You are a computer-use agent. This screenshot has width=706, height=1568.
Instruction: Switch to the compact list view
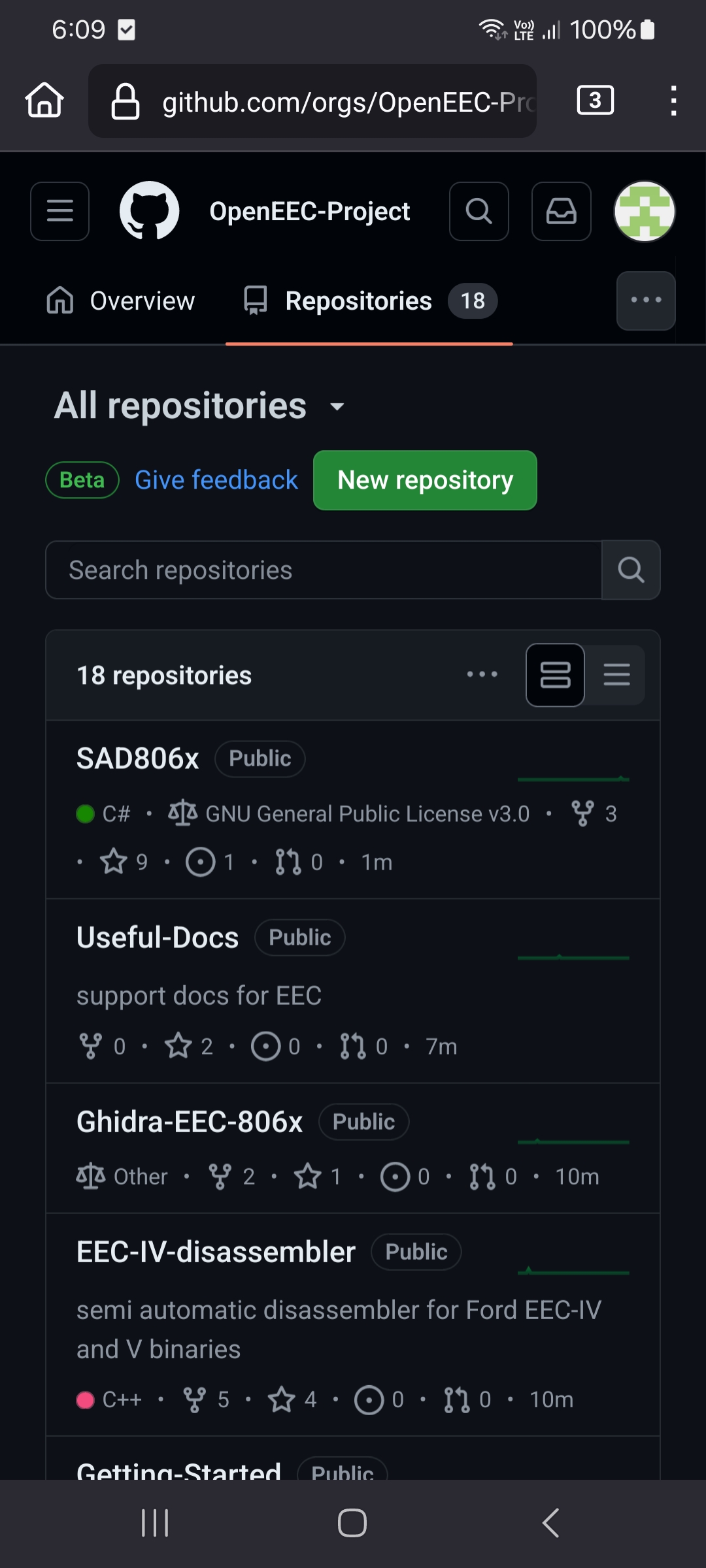pyautogui.click(x=616, y=675)
